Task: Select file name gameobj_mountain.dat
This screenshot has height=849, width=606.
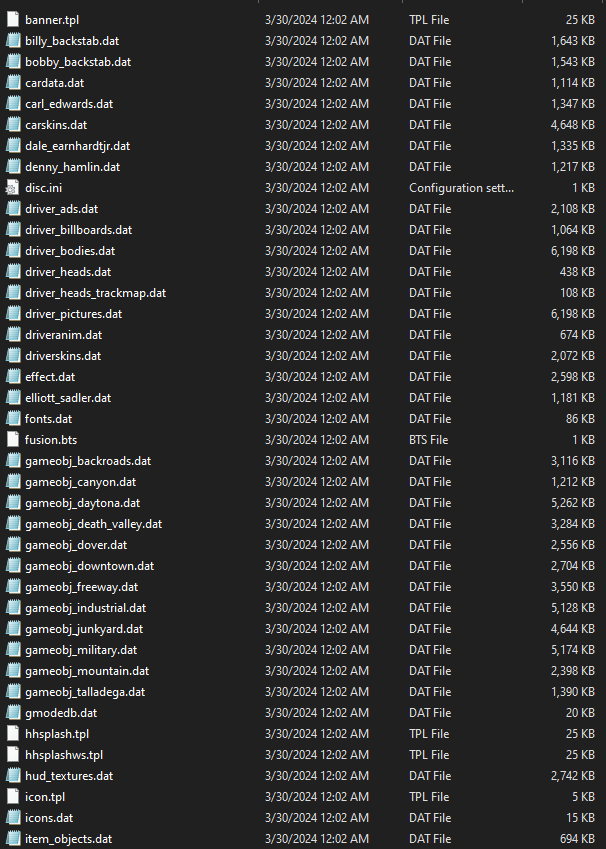Action: click(x=87, y=671)
